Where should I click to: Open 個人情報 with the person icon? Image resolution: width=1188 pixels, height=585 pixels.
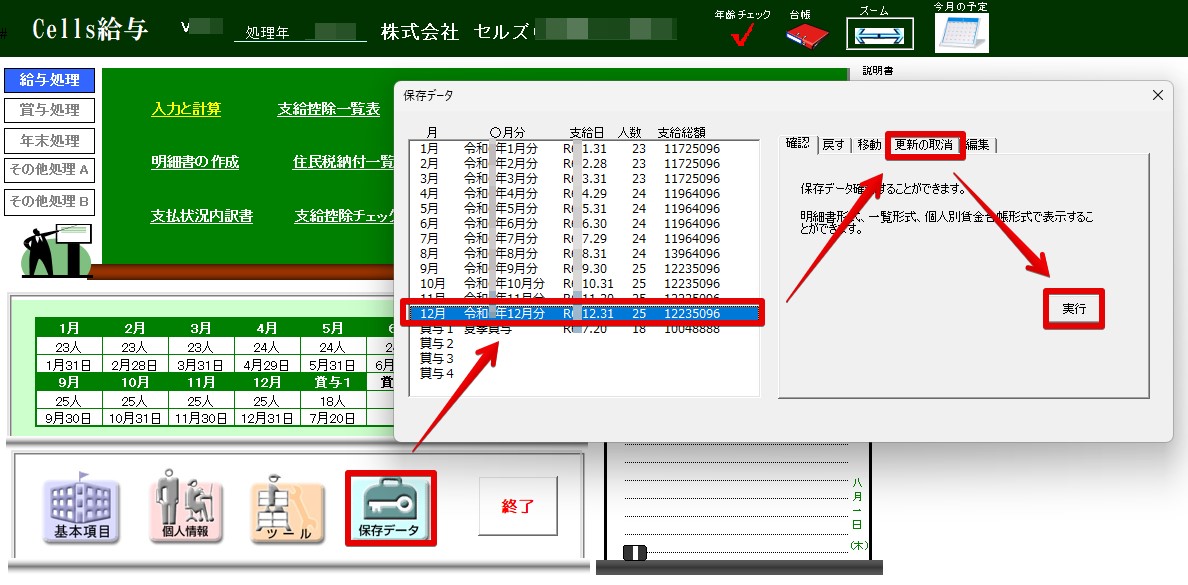coord(184,507)
